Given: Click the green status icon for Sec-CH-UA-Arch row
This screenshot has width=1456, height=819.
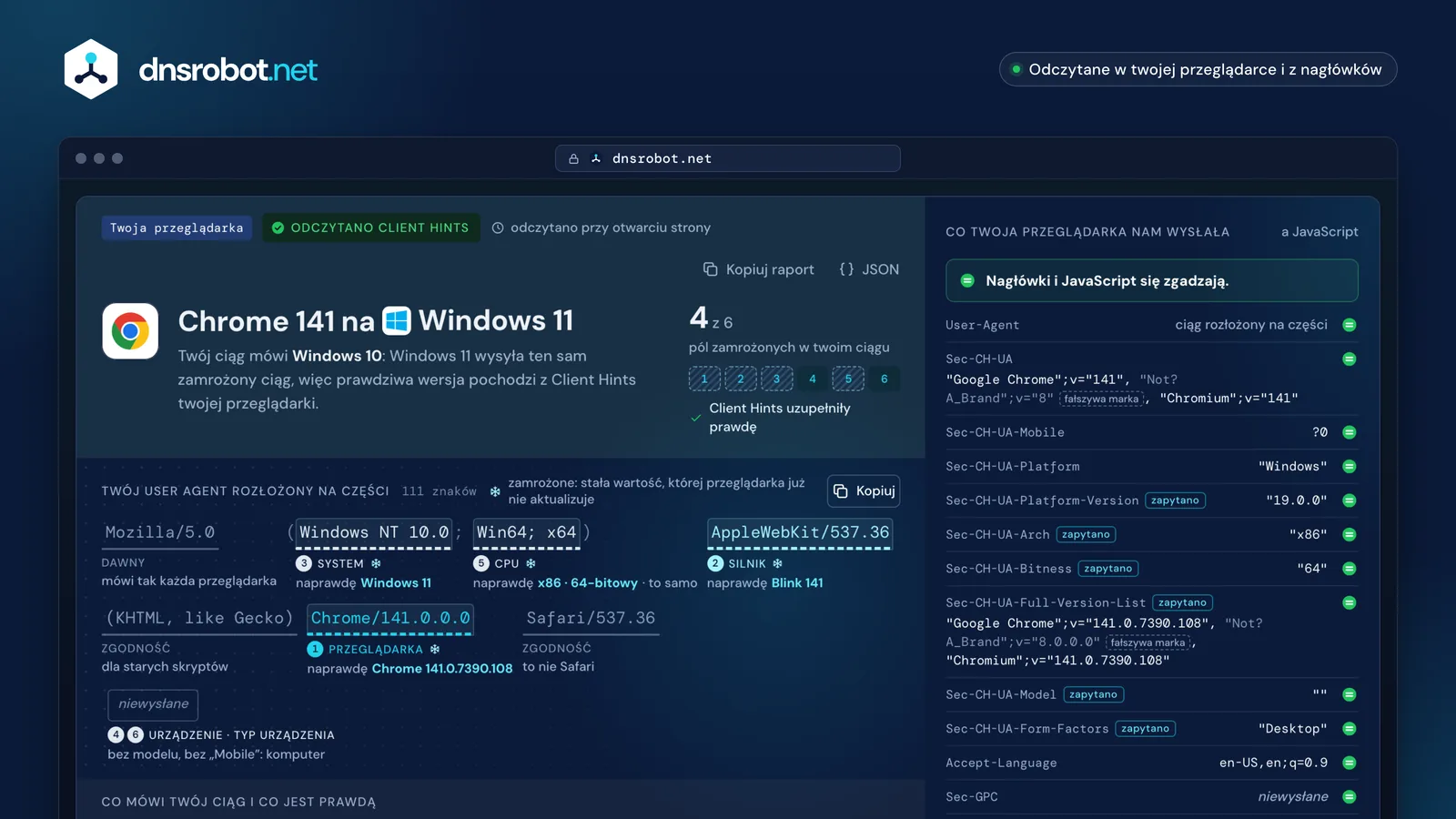Looking at the screenshot, I should pos(1350,534).
